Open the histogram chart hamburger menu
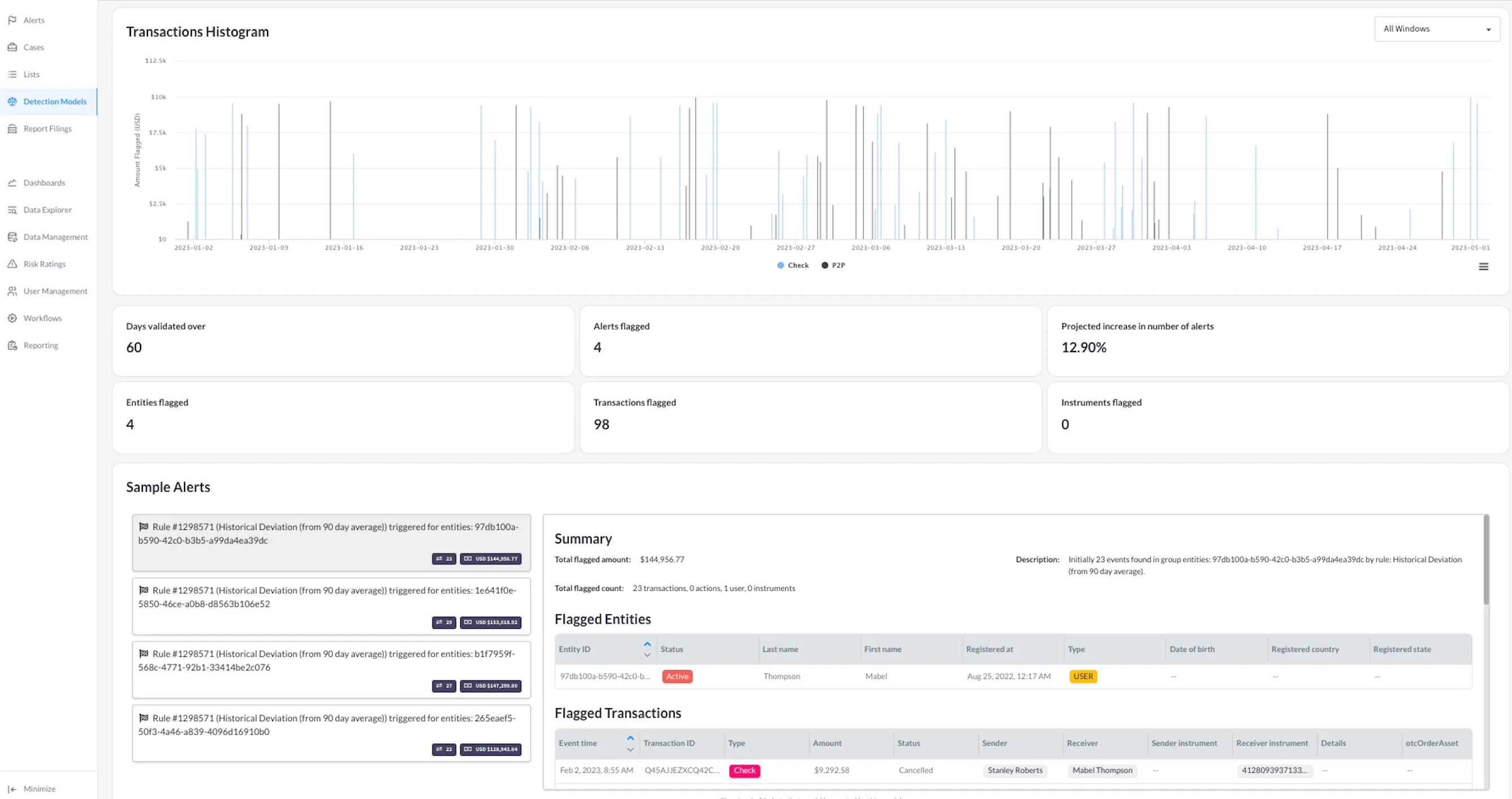 [1483, 267]
